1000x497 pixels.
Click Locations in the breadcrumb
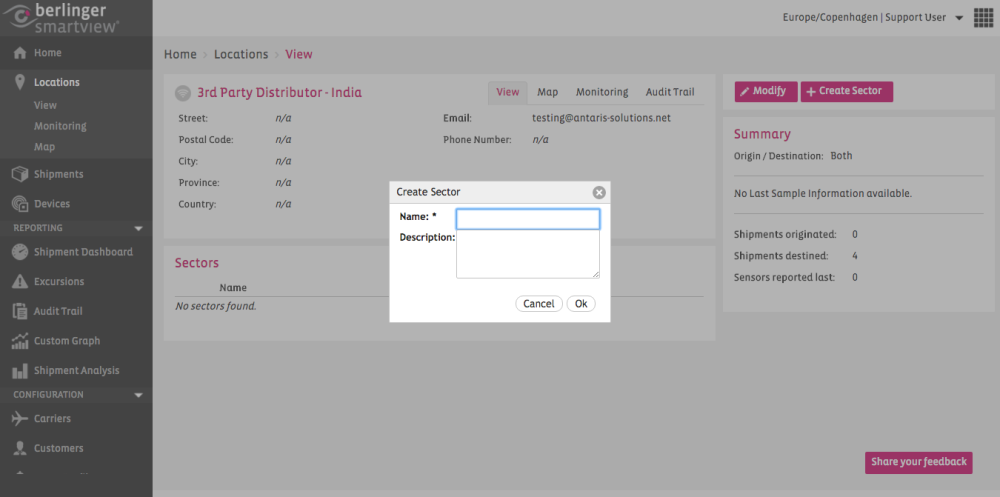240,54
